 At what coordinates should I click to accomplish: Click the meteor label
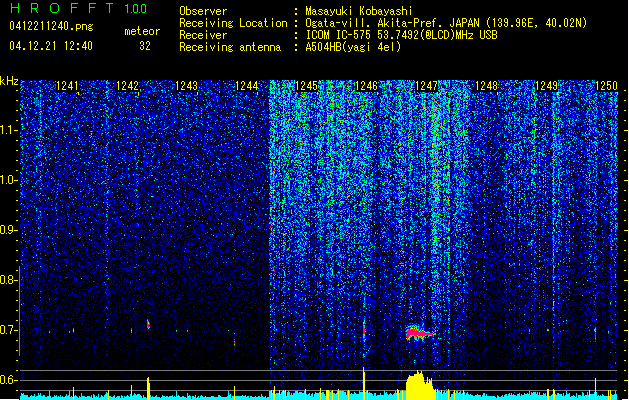pos(142,31)
